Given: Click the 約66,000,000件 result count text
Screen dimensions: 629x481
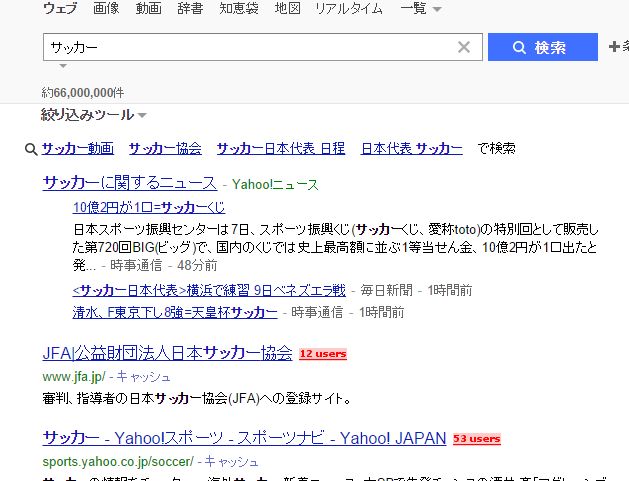Looking at the screenshot, I should [83, 93].
